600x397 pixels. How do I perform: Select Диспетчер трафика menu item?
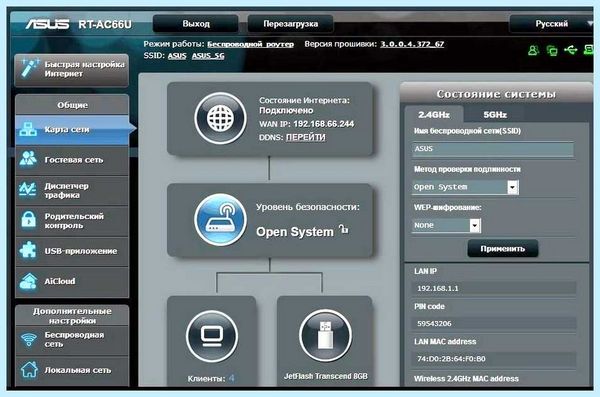click(72, 190)
